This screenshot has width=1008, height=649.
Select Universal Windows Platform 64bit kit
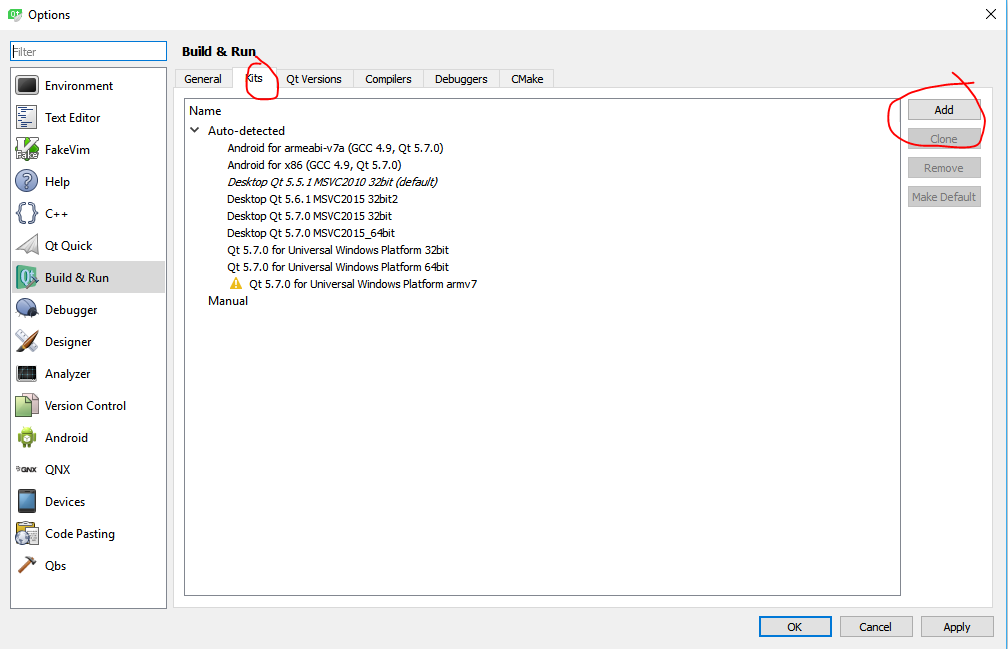tap(338, 267)
